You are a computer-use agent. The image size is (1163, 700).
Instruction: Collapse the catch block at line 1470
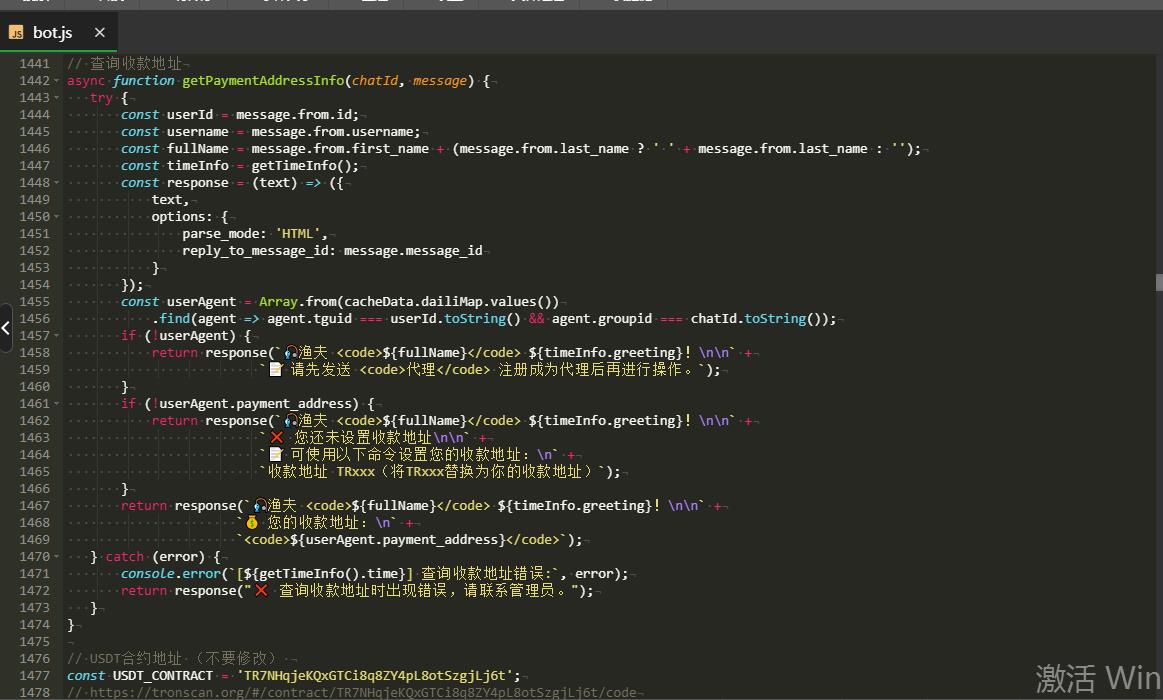56,557
